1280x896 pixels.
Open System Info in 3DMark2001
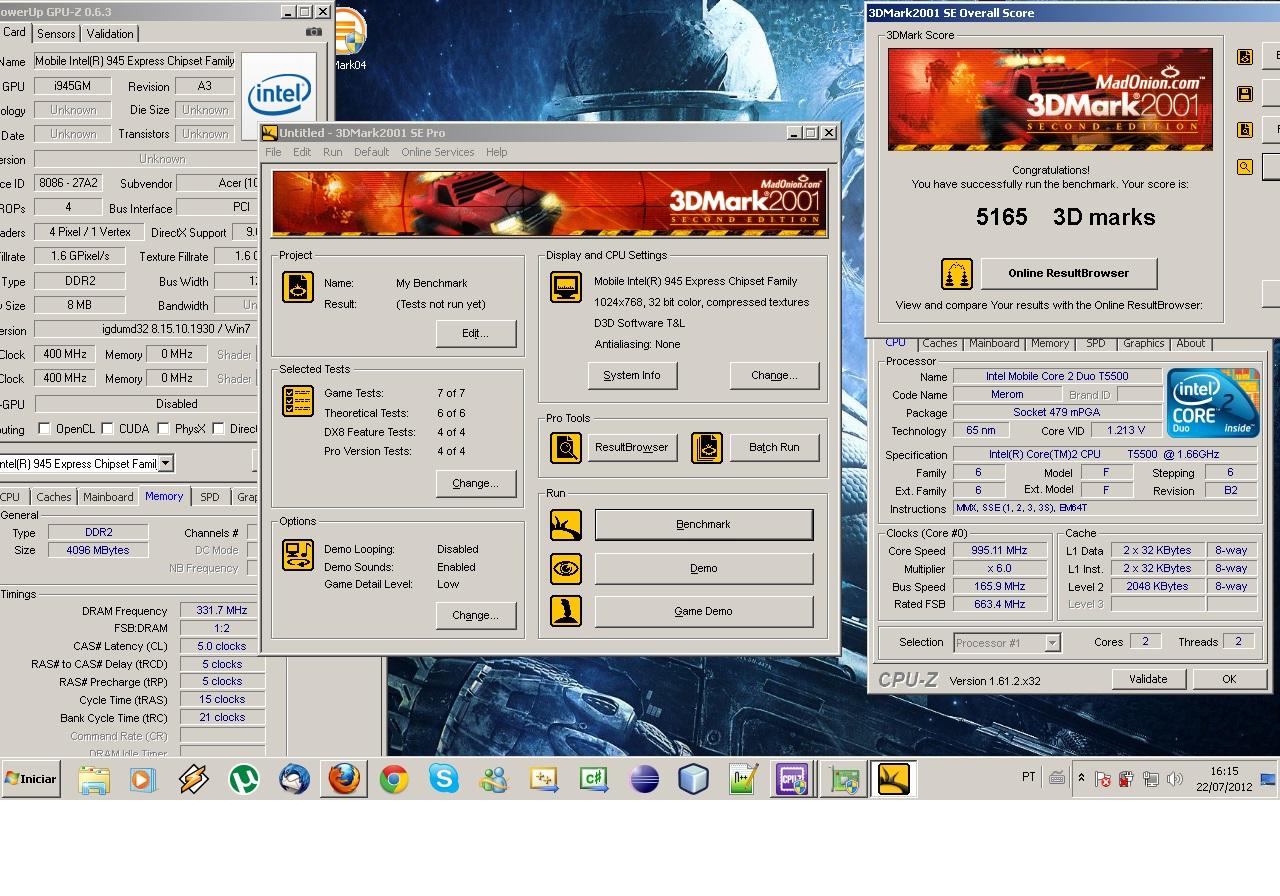point(632,375)
